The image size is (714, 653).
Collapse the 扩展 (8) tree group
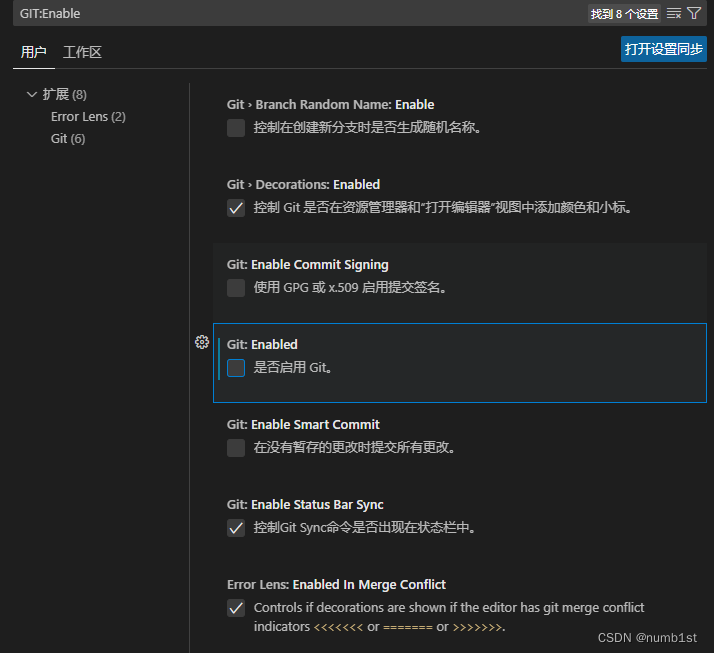coord(32,95)
